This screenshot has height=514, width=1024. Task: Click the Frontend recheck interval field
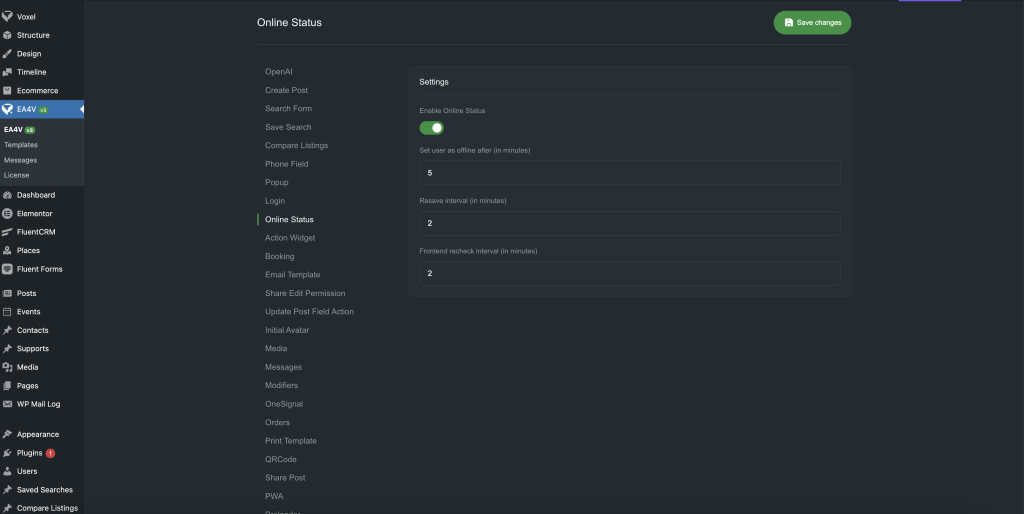tap(629, 273)
